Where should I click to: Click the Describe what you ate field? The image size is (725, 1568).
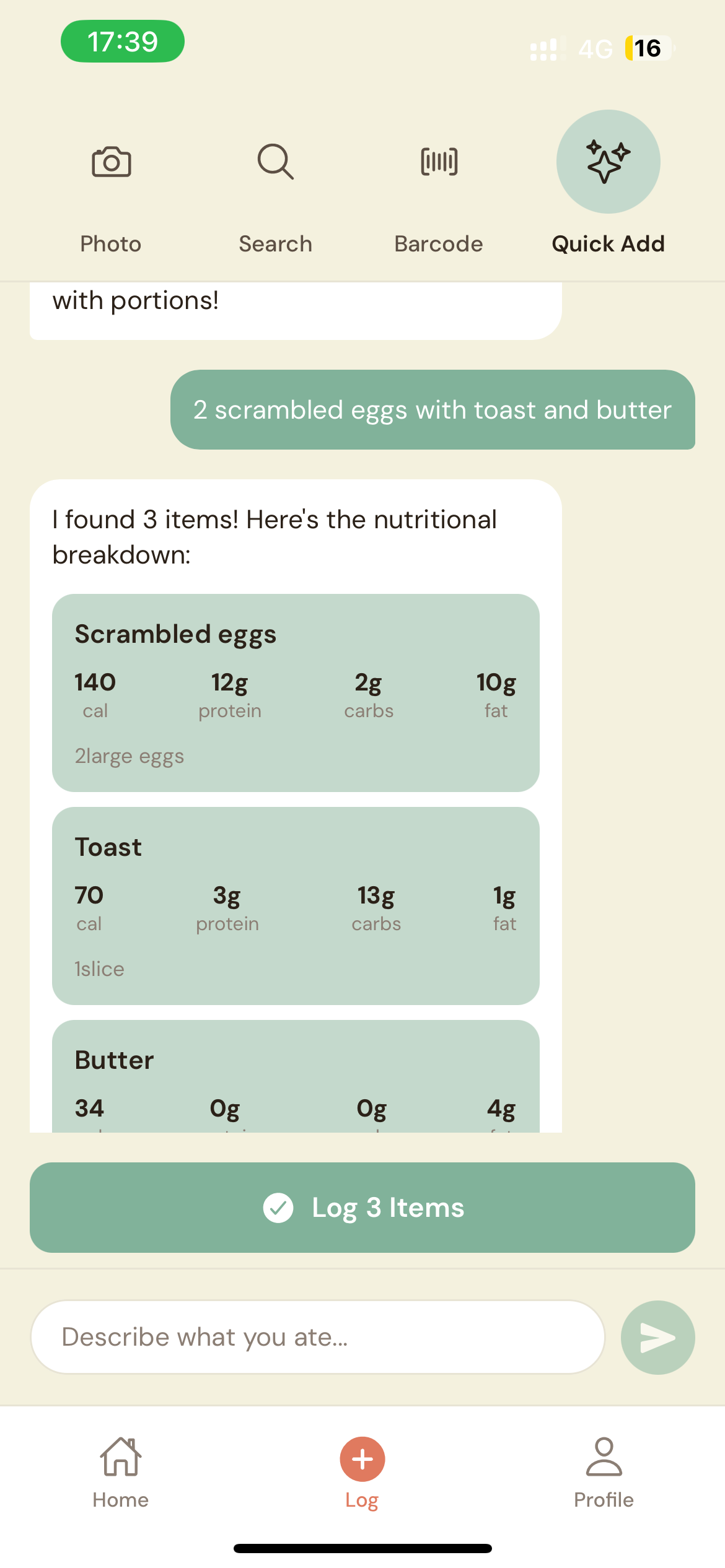(319, 1336)
